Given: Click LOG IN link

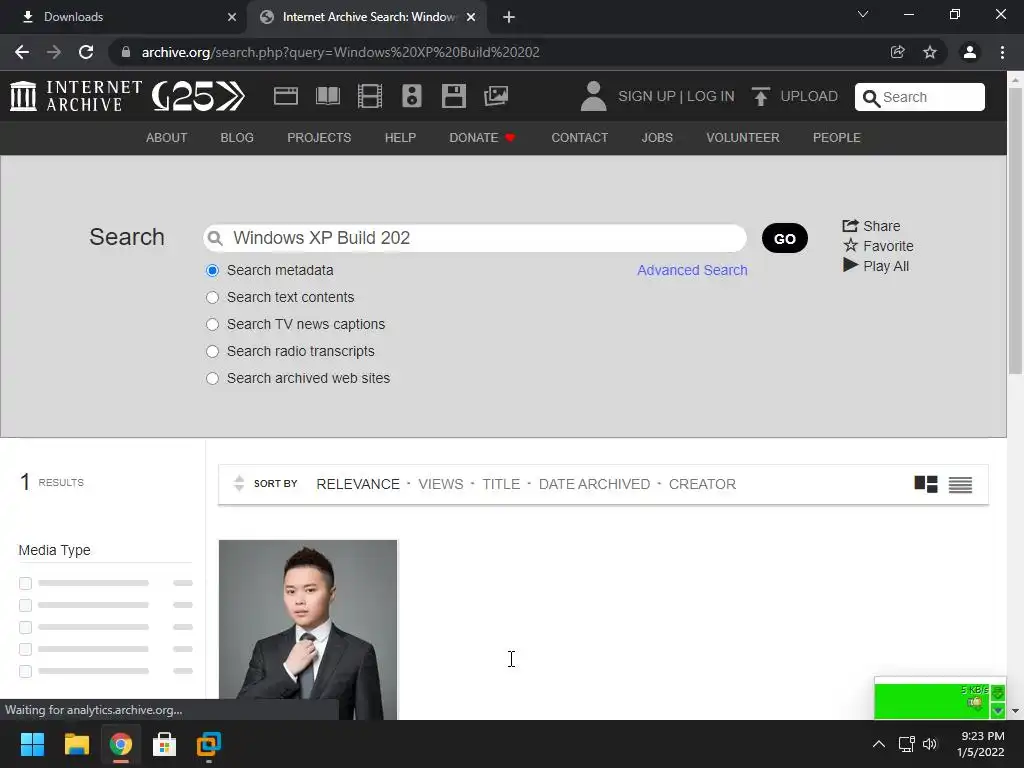Looking at the screenshot, I should [x=711, y=96].
